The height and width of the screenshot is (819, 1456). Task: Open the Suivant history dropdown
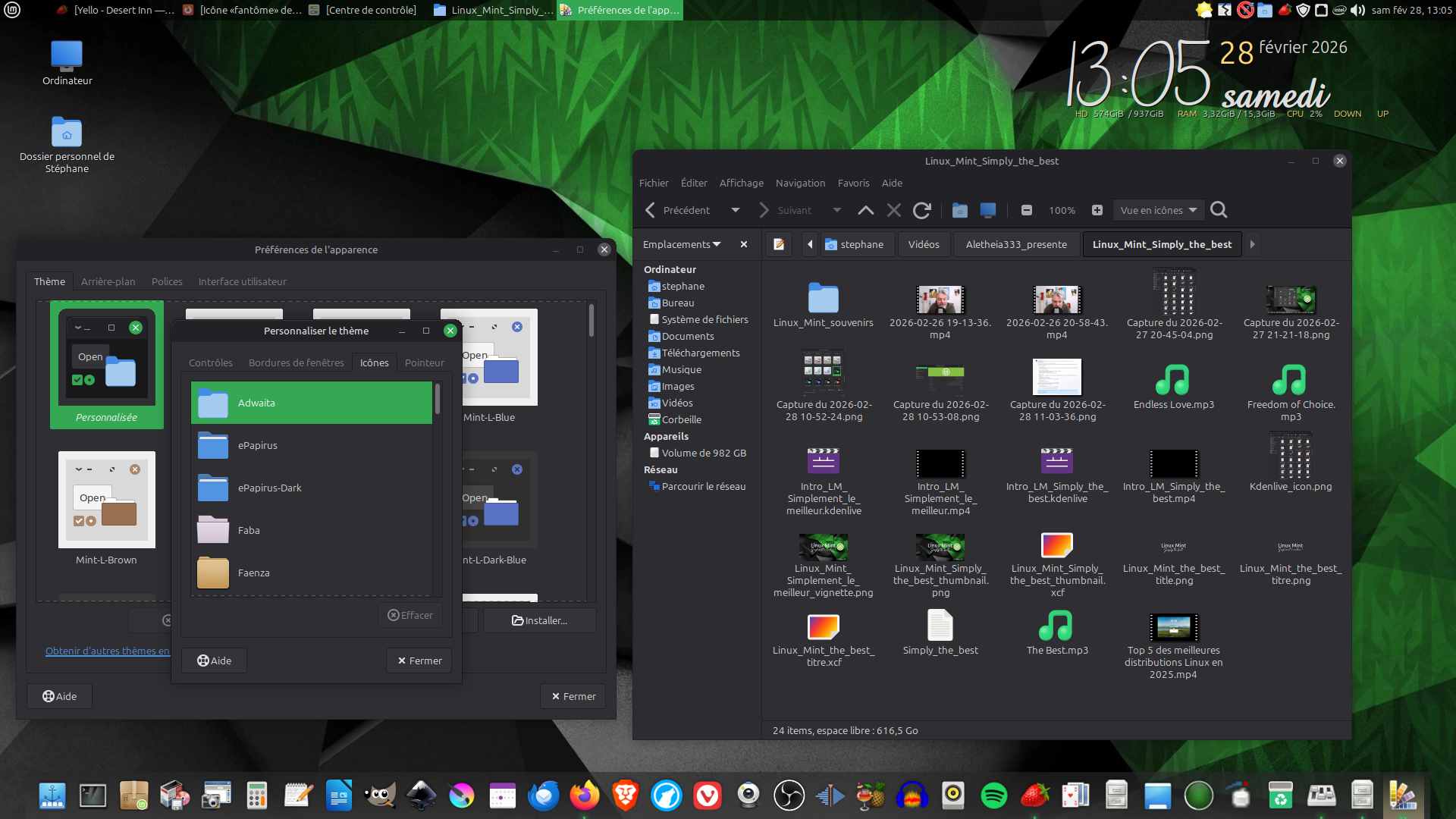click(836, 210)
